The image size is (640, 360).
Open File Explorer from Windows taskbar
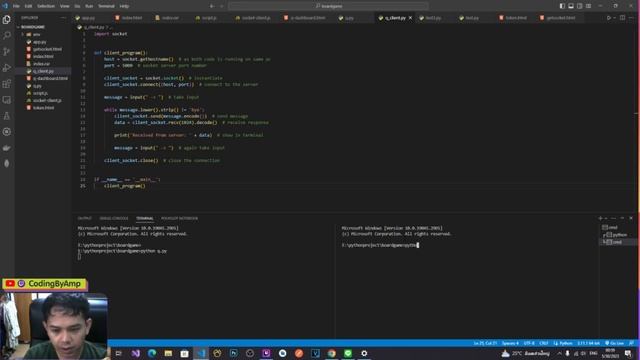coord(168,353)
